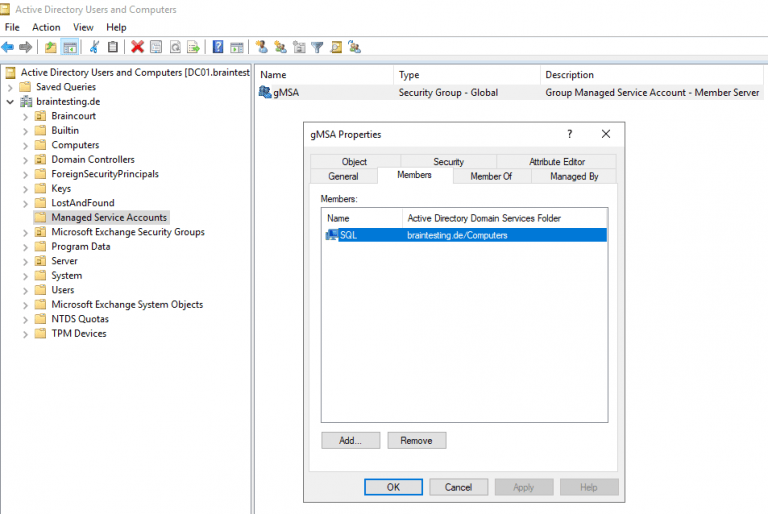
Task: Click the Add... button
Action: (x=350, y=441)
